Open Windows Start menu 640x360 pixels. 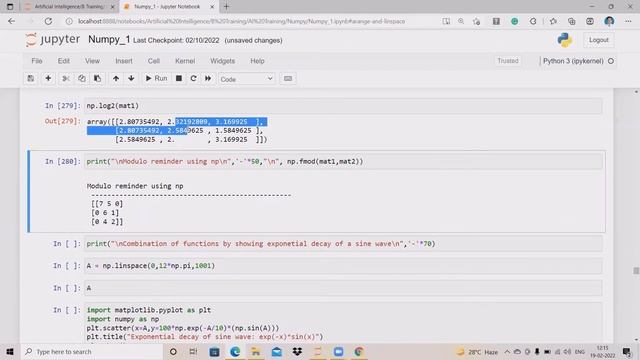point(10,351)
